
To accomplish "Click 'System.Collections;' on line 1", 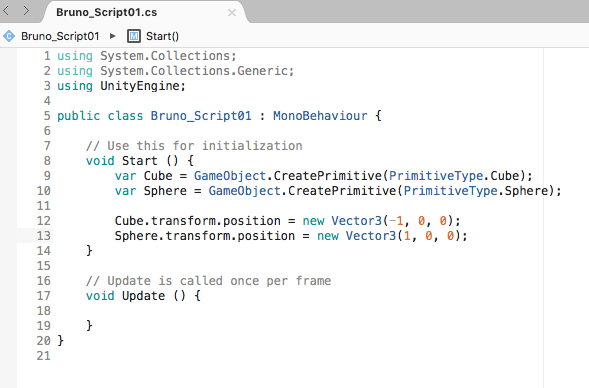I will click(168, 56).
